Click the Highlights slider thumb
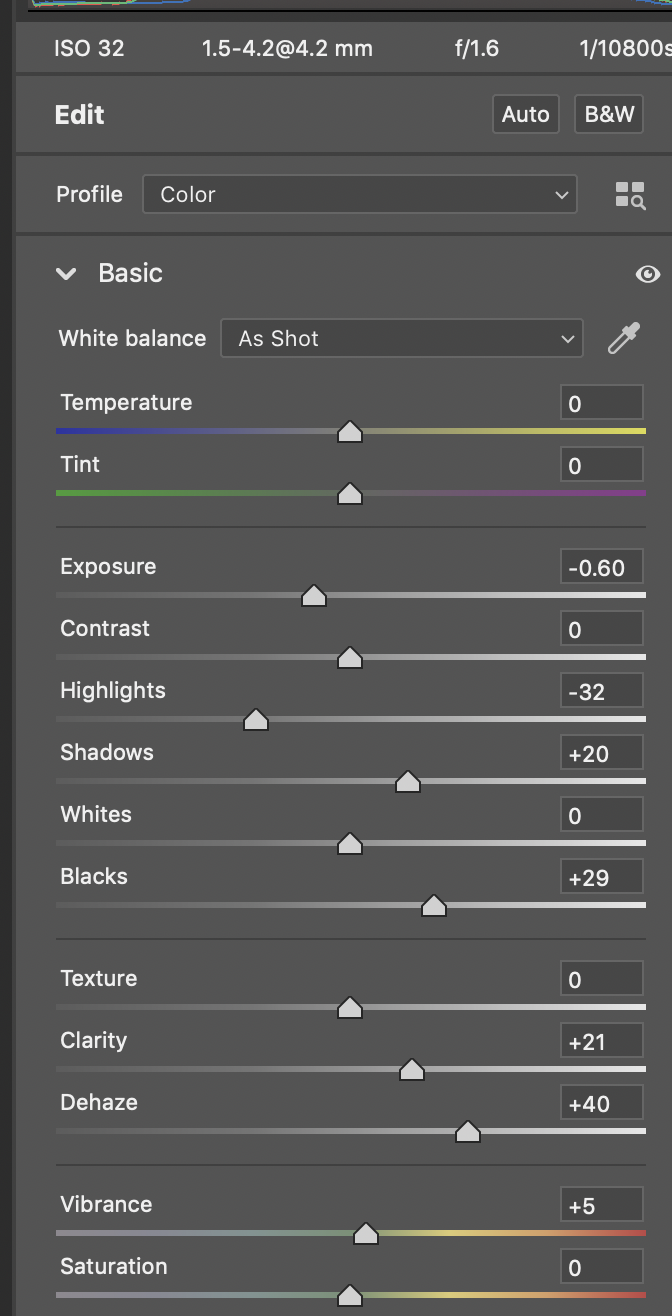672x1316 pixels. (x=256, y=720)
